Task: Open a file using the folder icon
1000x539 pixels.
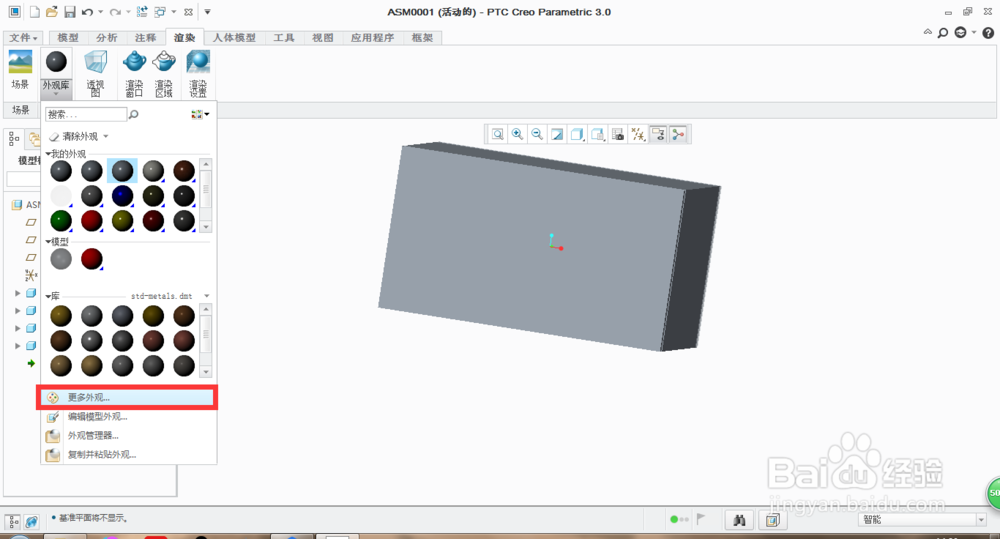Action: (x=52, y=11)
